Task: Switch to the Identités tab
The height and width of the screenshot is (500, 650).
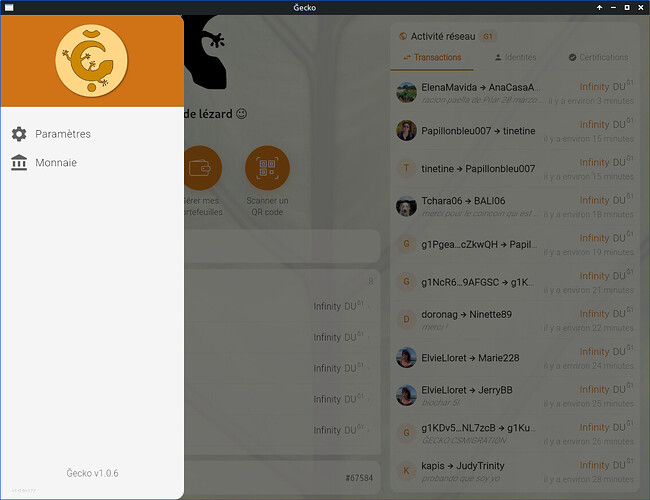Action: click(x=515, y=58)
